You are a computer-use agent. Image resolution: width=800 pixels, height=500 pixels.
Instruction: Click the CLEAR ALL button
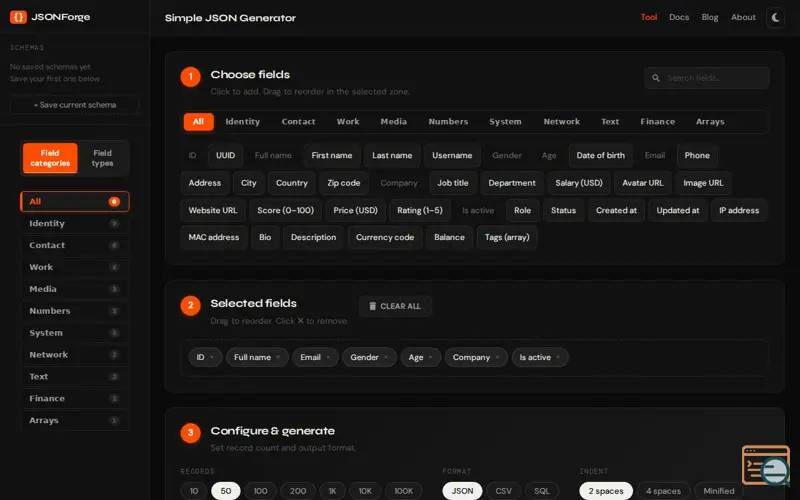tap(395, 306)
